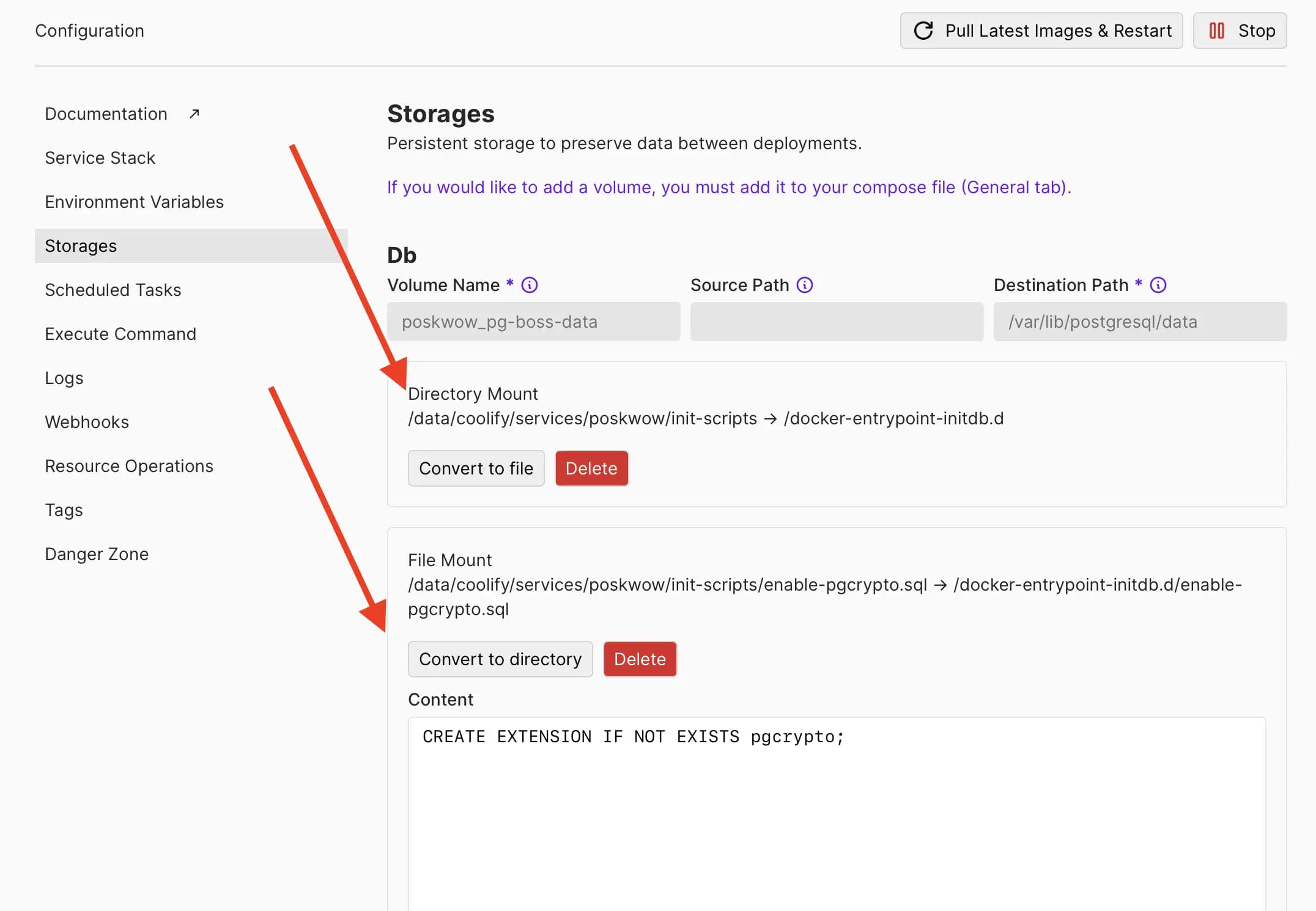Click the Volume Name field poskwow_pg-boss-data
This screenshot has width=1316, height=911.
[533, 322]
